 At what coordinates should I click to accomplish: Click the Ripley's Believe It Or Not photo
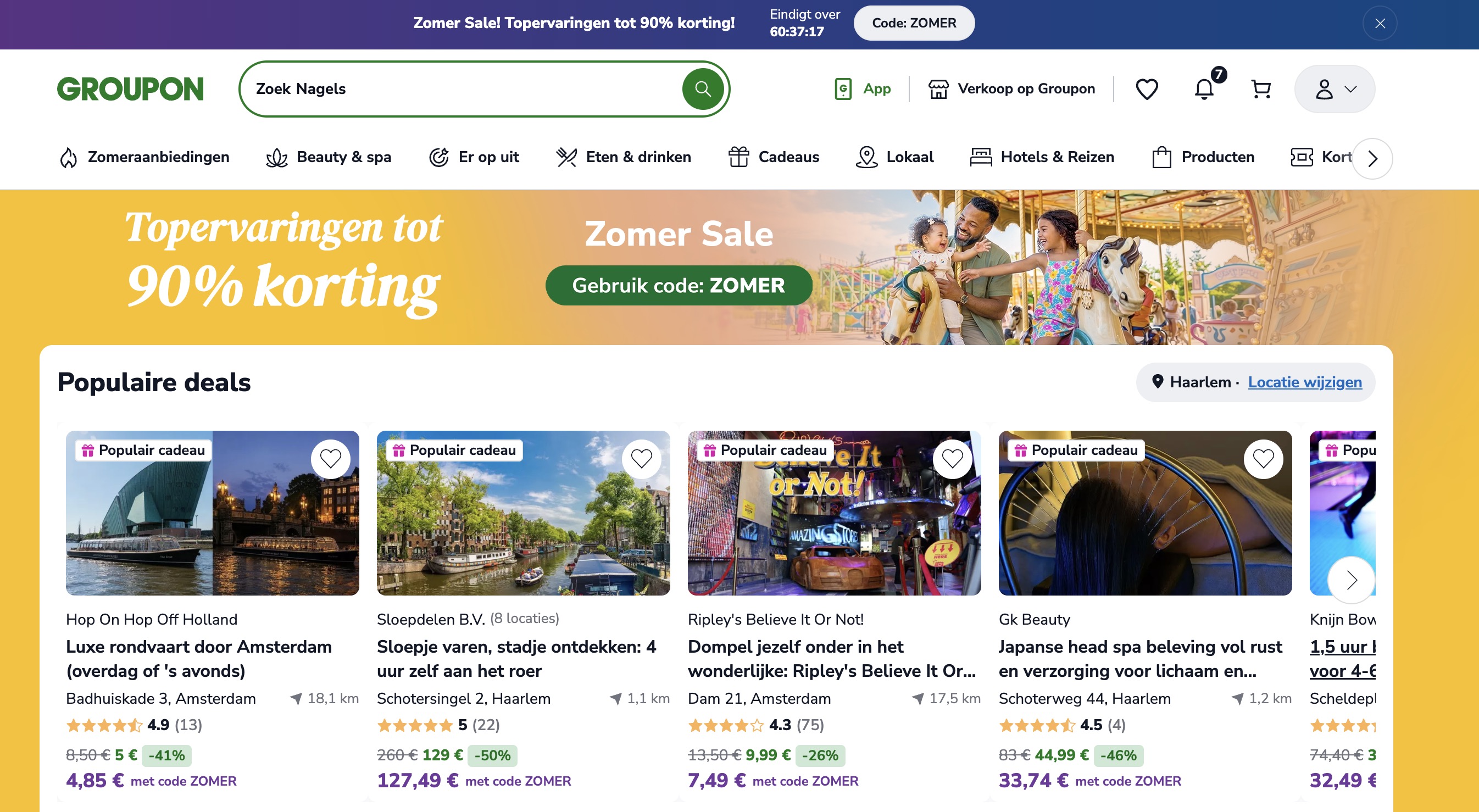834,513
